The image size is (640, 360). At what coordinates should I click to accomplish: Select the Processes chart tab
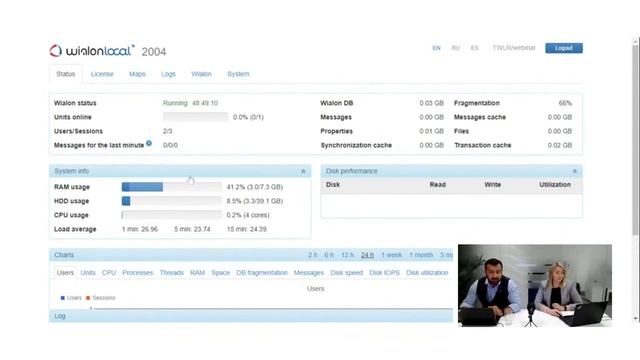coord(138,273)
